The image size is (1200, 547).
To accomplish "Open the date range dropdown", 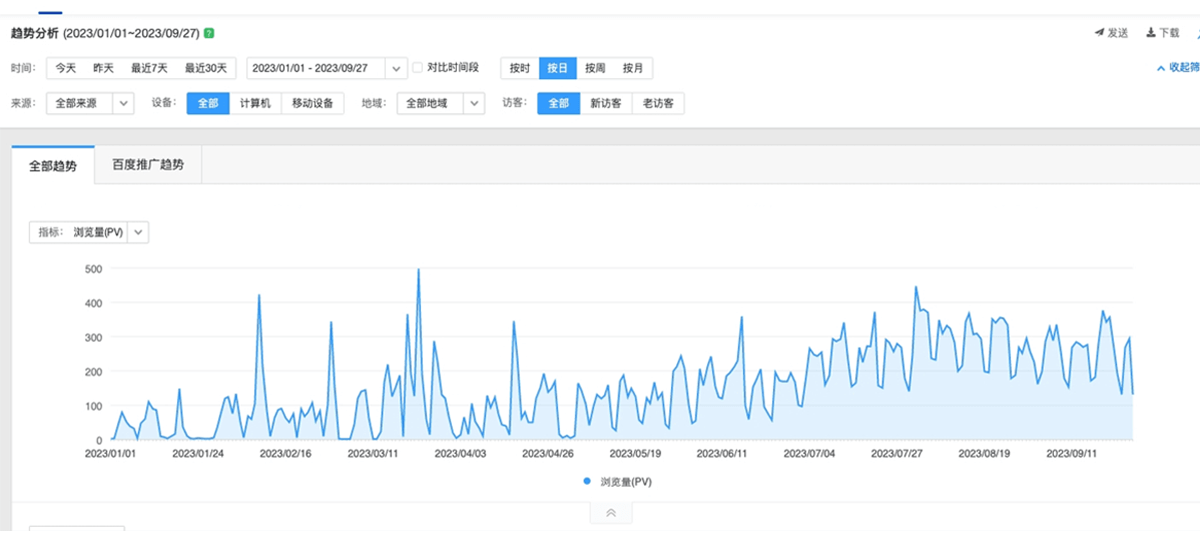I will (396, 68).
